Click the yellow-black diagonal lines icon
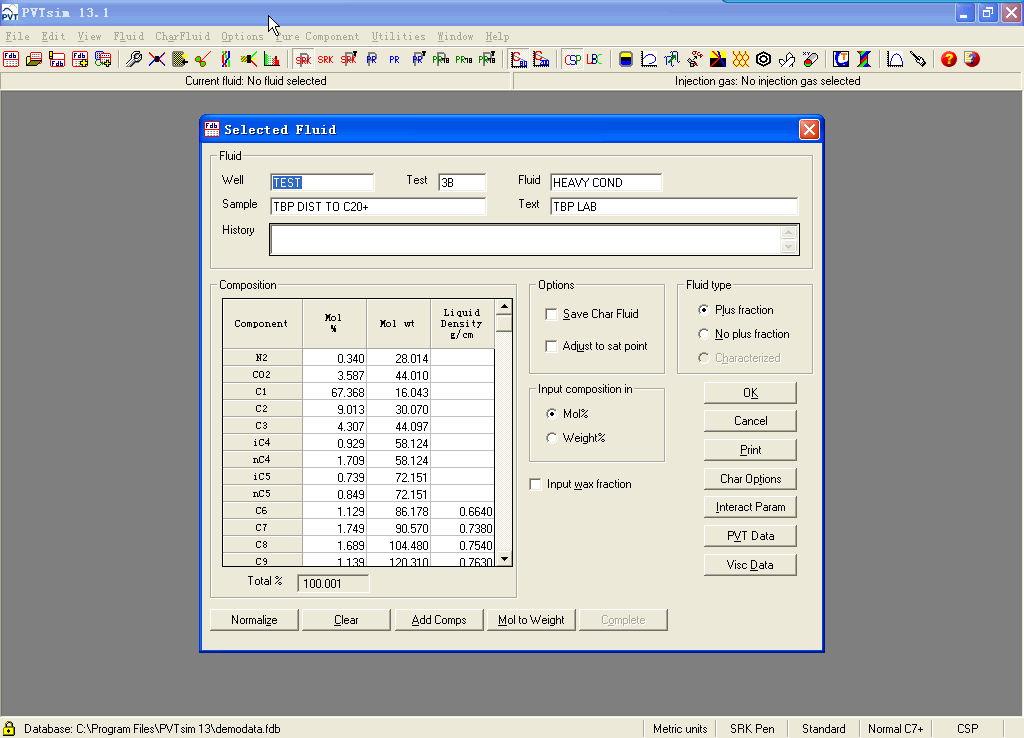Viewport: 1024px width, 738px height. (x=718, y=59)
